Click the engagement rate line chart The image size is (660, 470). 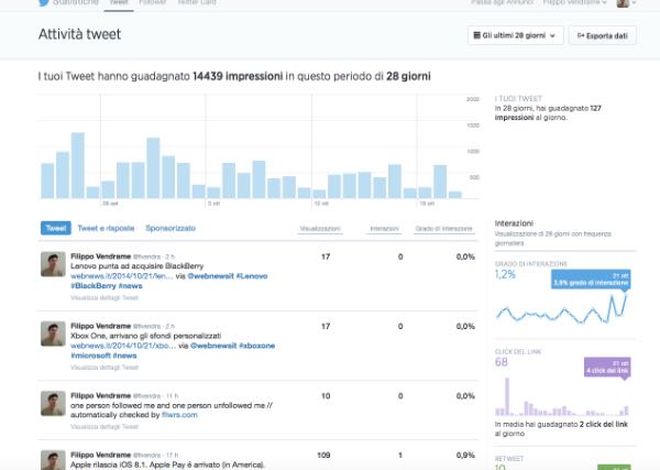click(562, 309)
